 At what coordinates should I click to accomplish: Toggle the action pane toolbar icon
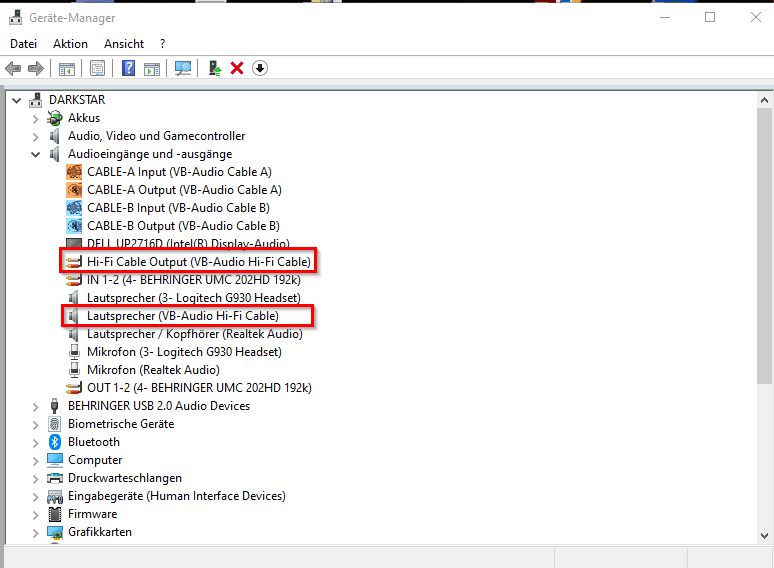tap(152, 69)
